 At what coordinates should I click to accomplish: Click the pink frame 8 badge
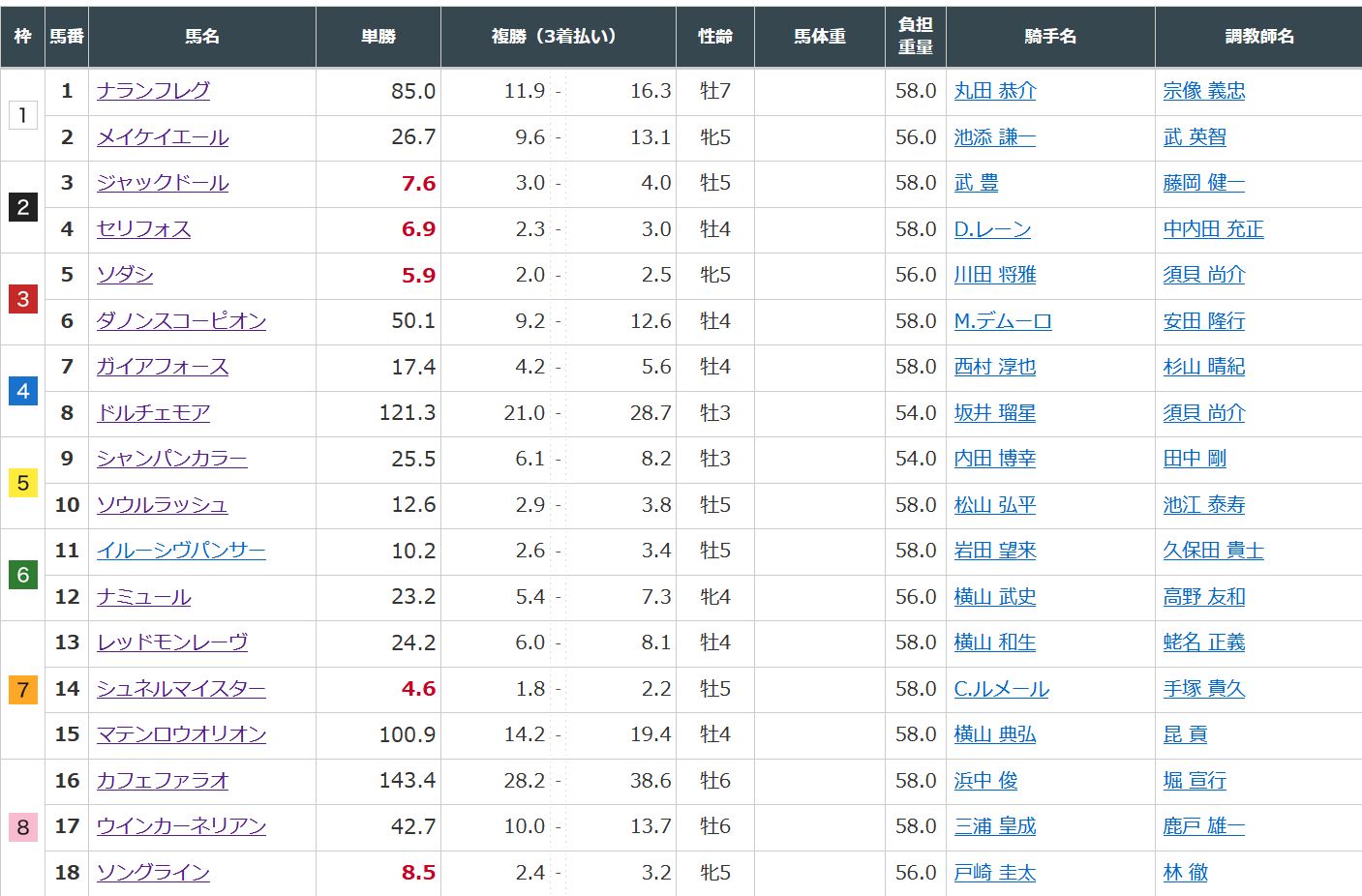23,827
